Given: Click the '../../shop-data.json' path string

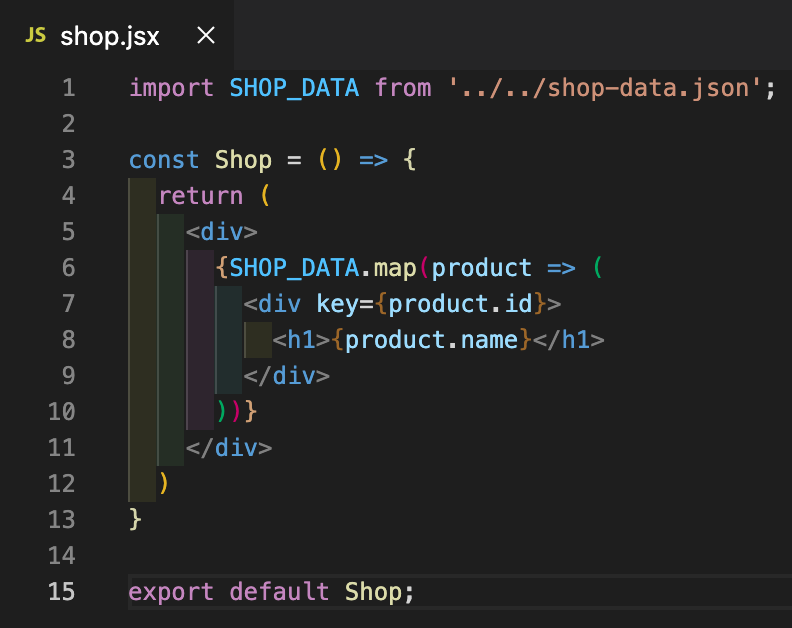Looking at the screenshot, I should click(605, 88).
